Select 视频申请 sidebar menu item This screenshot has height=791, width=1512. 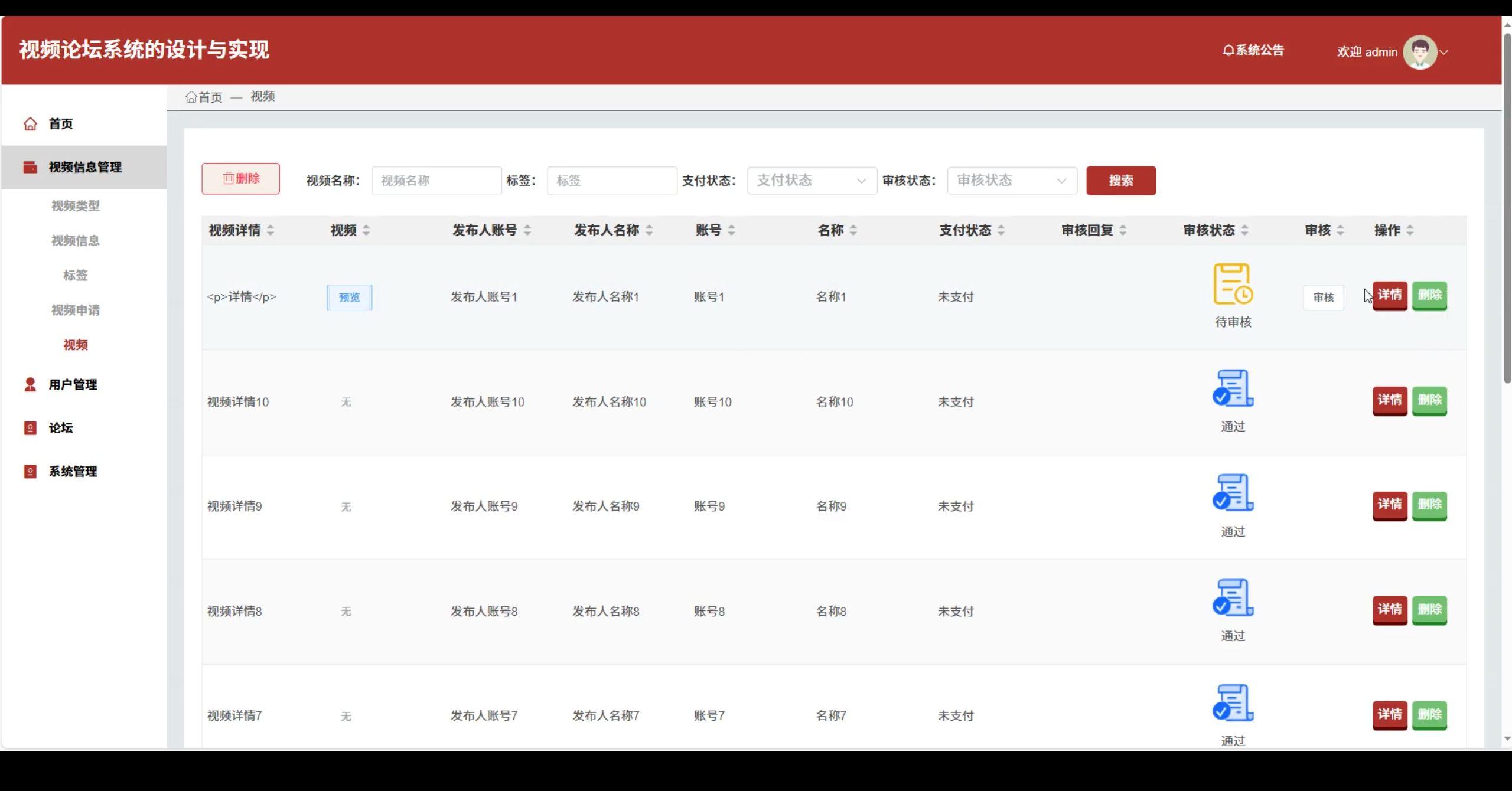click(76, 310)
